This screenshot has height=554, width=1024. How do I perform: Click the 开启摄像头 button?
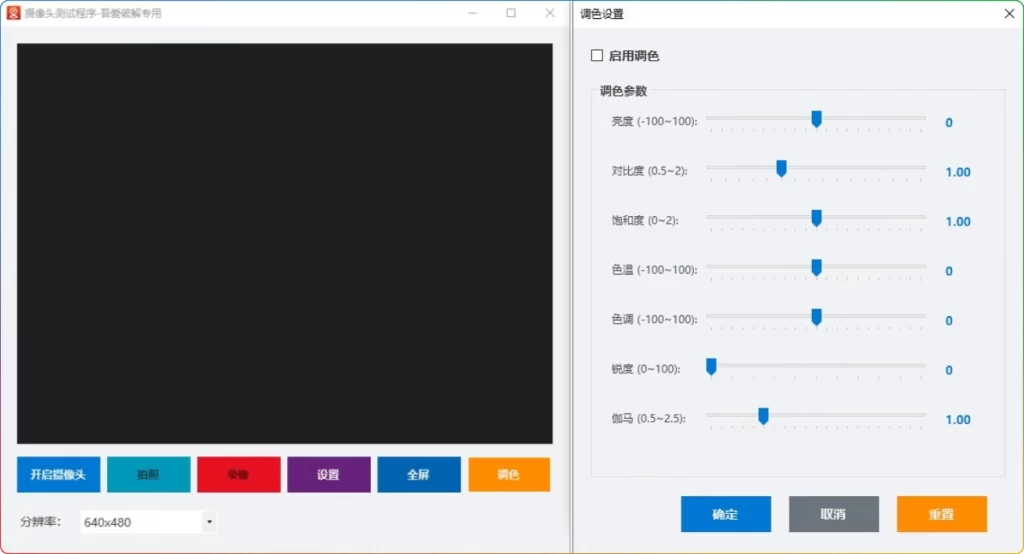(x=59, y=474)
